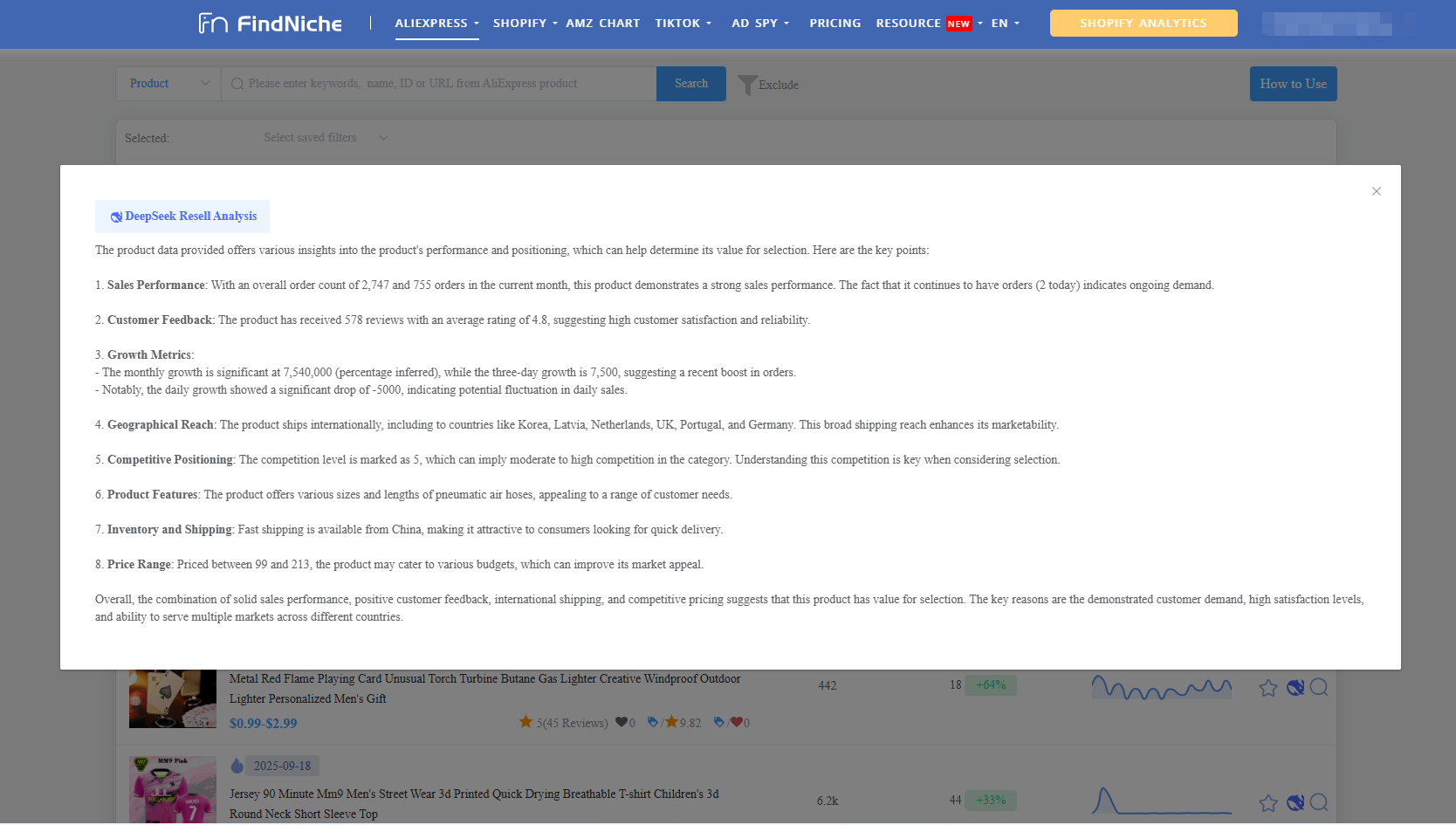Image resolution: width=1456 pixels, height=825 pixels.
Task: Click the DeepSeek Resell Analysis tab
Action: click(x=182, y=217)
